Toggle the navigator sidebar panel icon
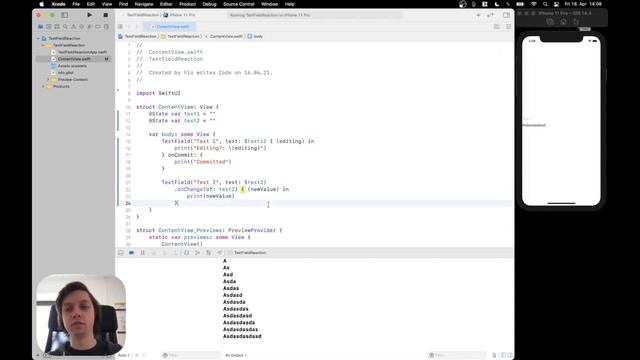640x360 pixels. click(64, 15)
